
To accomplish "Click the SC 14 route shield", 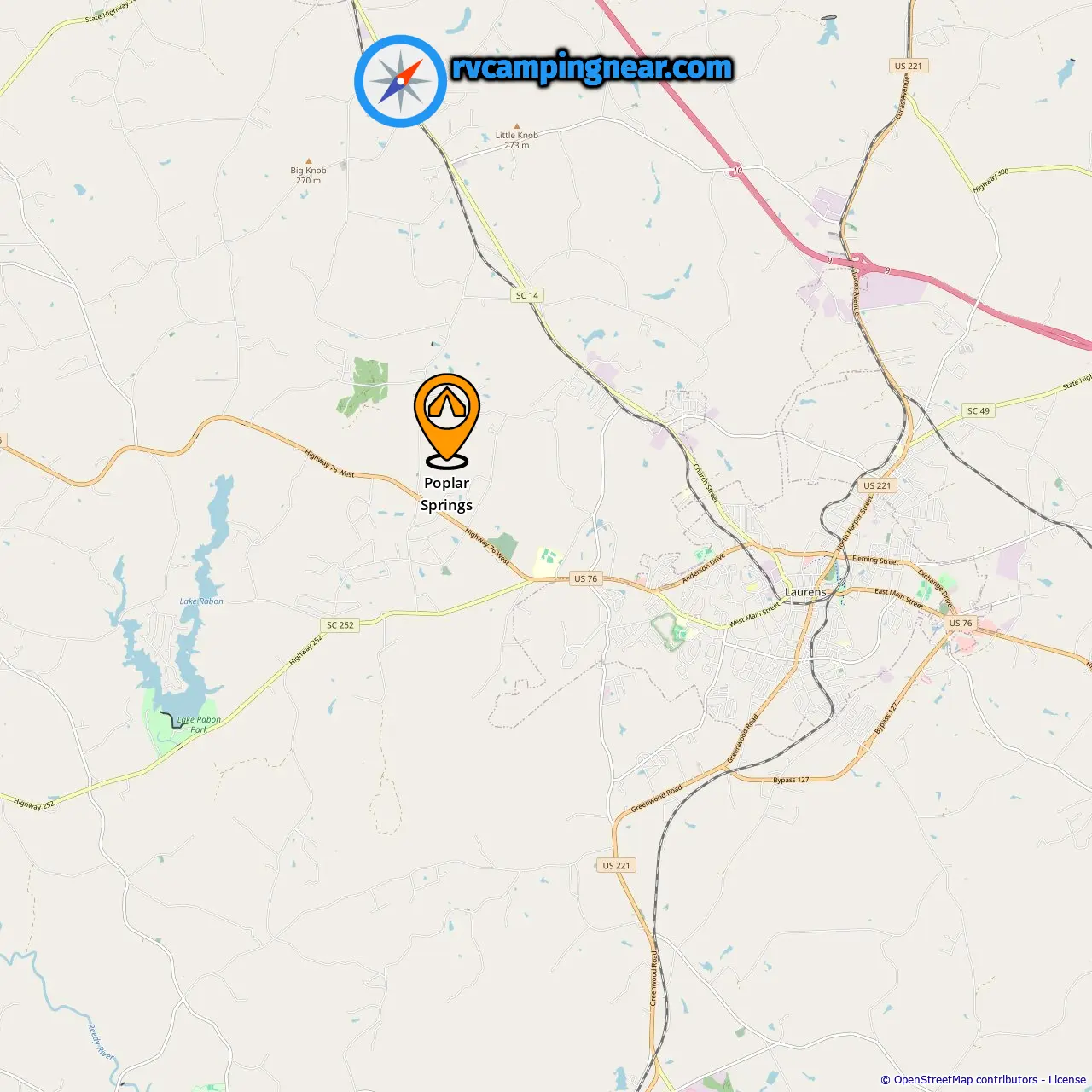I will pos(527,295).
